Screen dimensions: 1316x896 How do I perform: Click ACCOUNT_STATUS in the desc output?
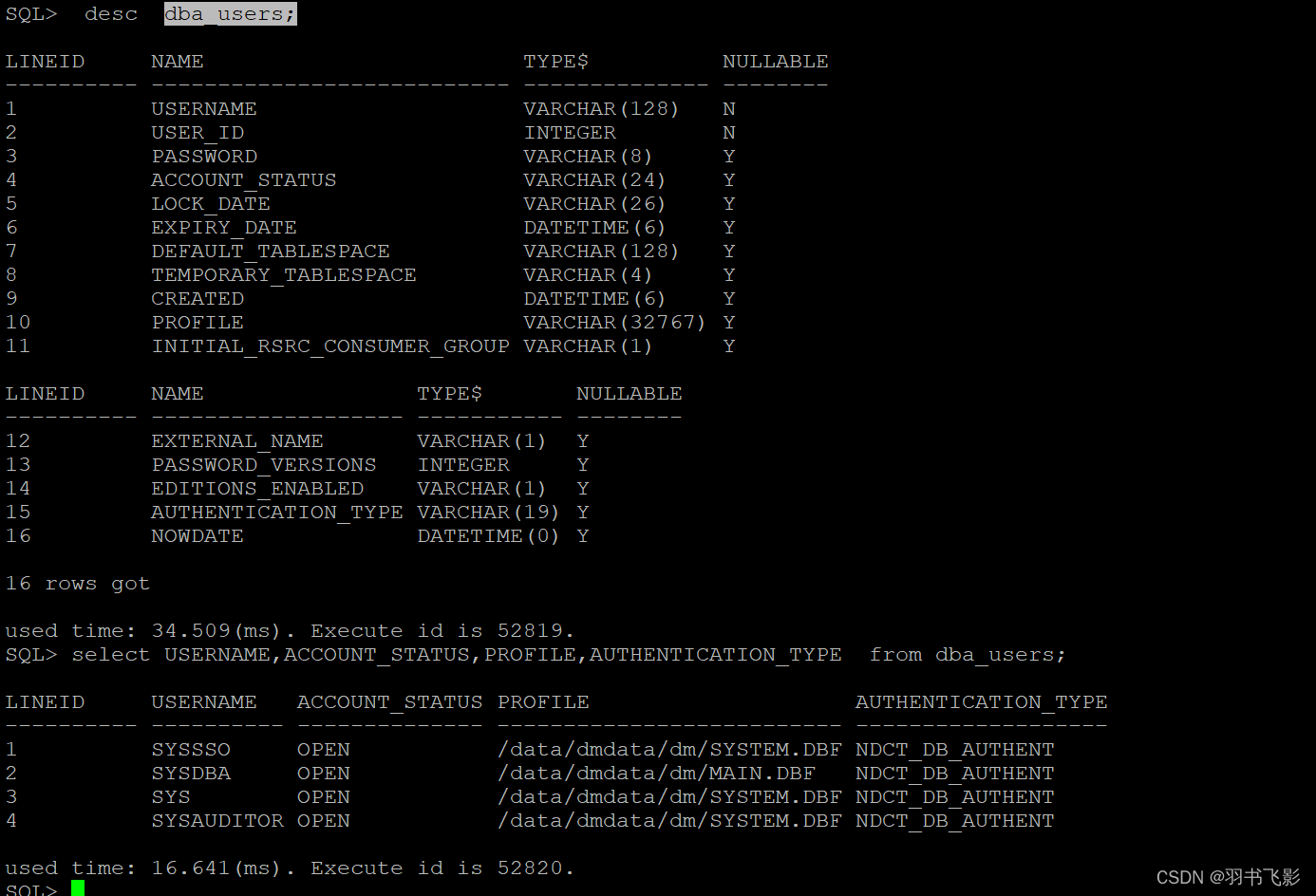244,180
